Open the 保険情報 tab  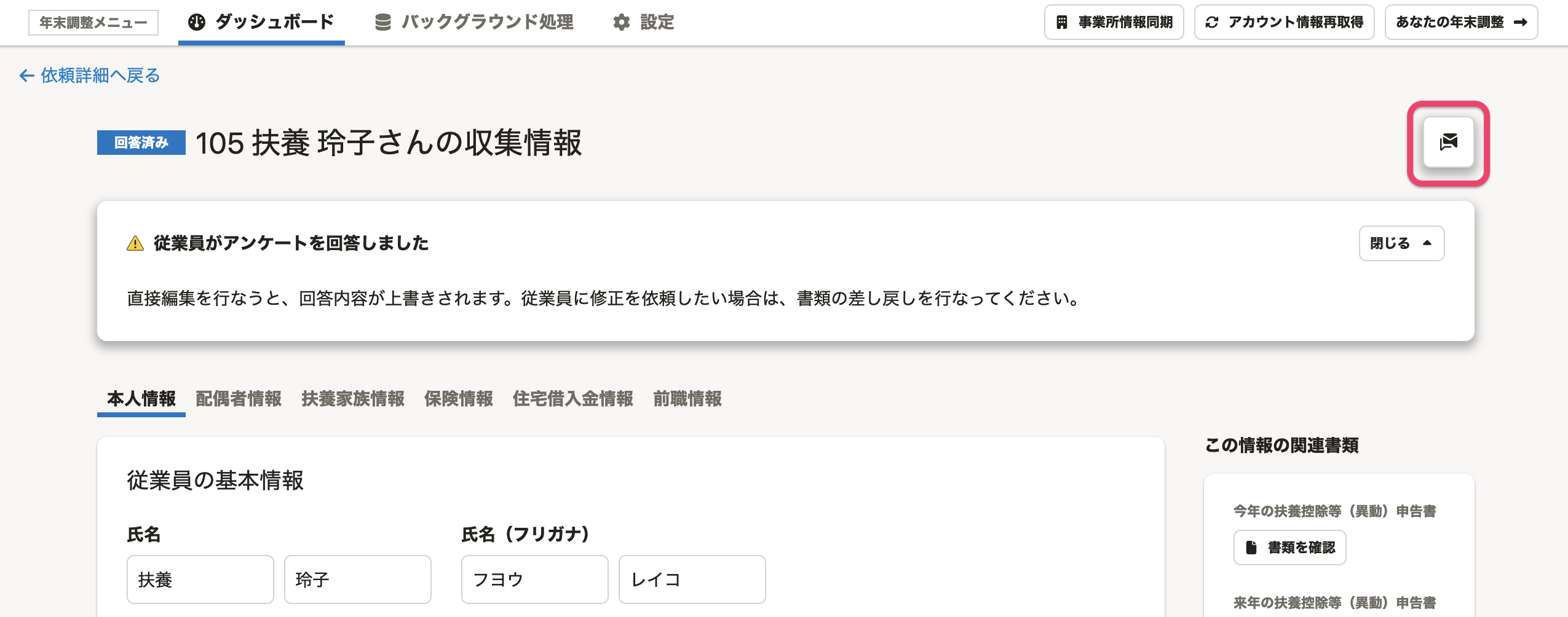[459, 399]
